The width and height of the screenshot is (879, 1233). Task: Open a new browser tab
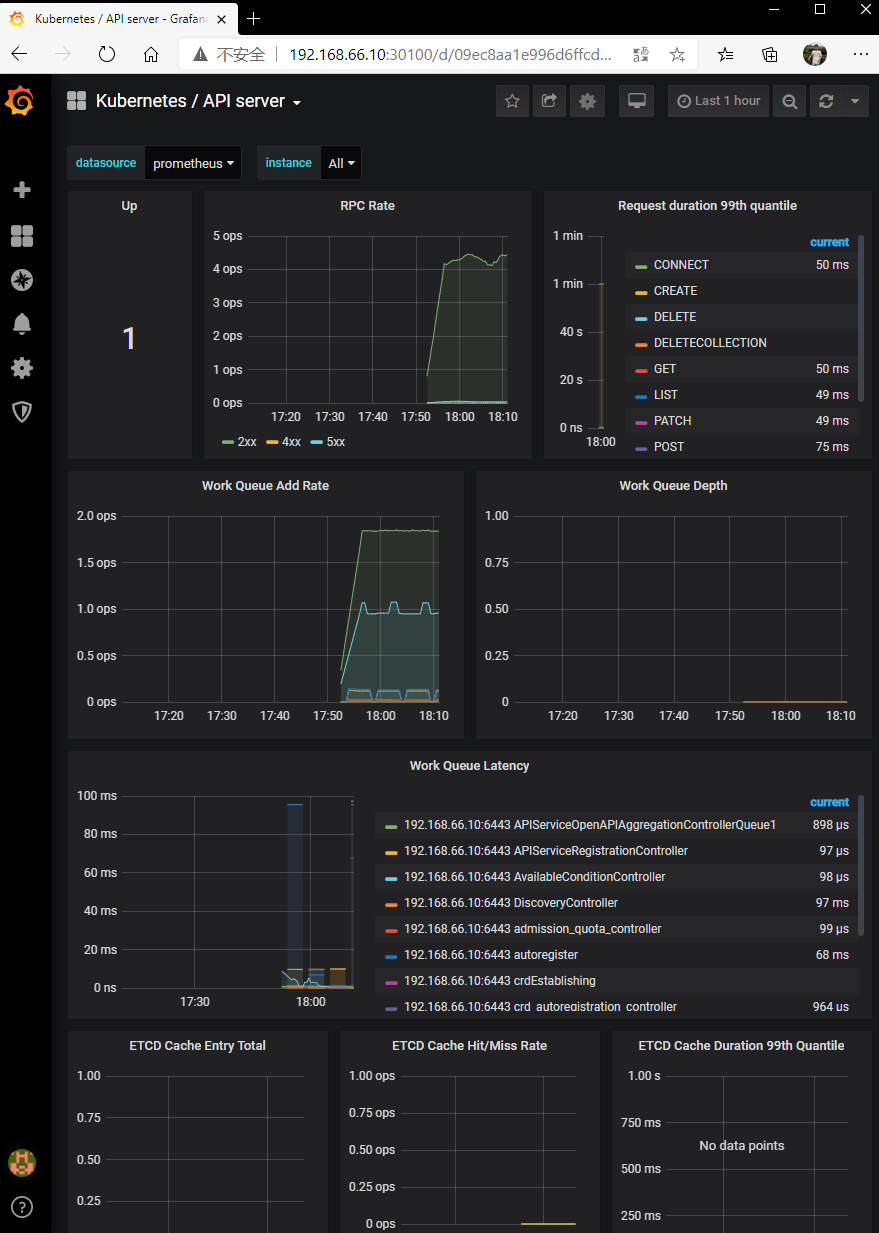[x=254, y=18]
